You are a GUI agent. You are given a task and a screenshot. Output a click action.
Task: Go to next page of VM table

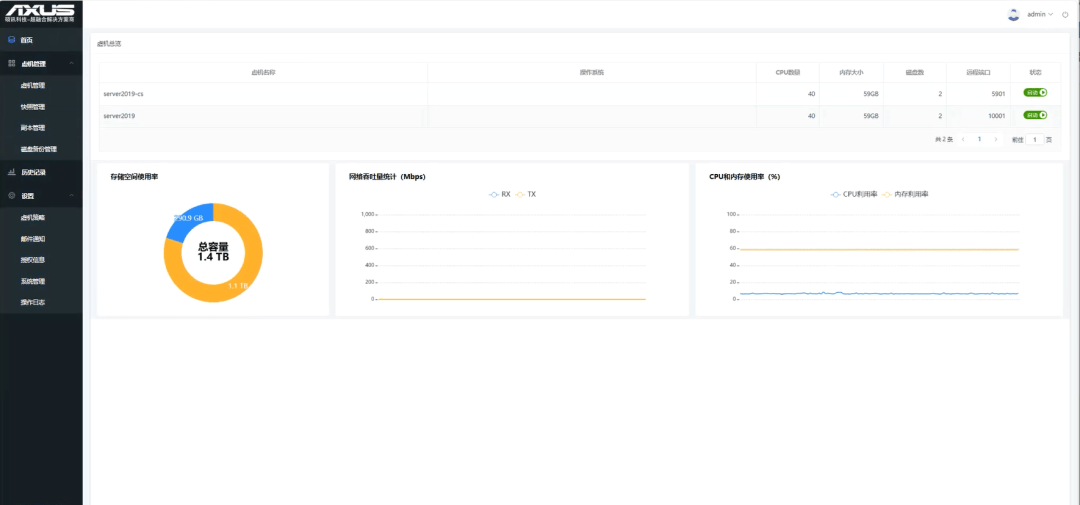(x=996, y=139)
